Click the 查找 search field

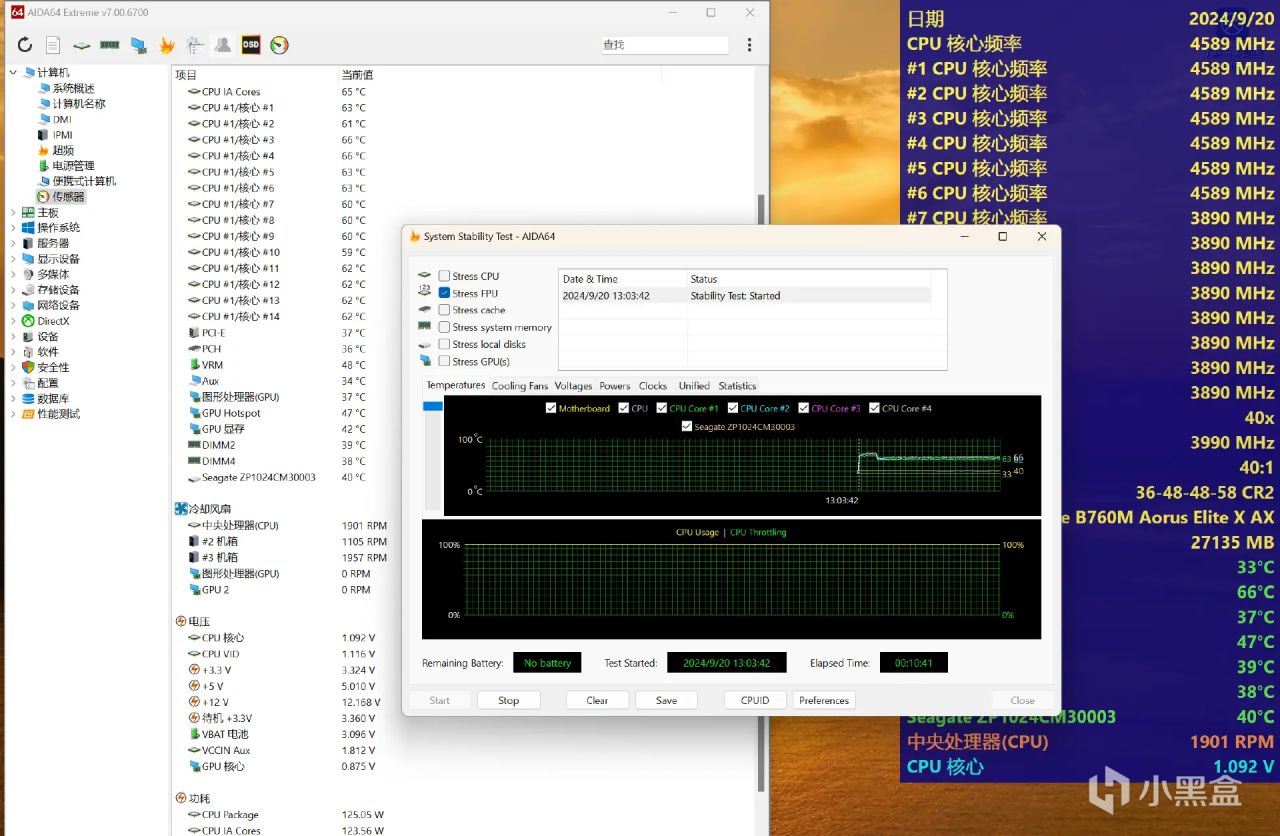tap(663, 45)
